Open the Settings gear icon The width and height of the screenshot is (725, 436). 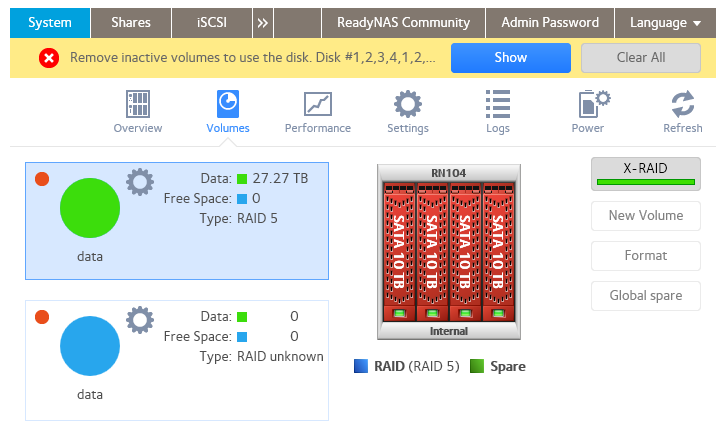click(408, 104)
